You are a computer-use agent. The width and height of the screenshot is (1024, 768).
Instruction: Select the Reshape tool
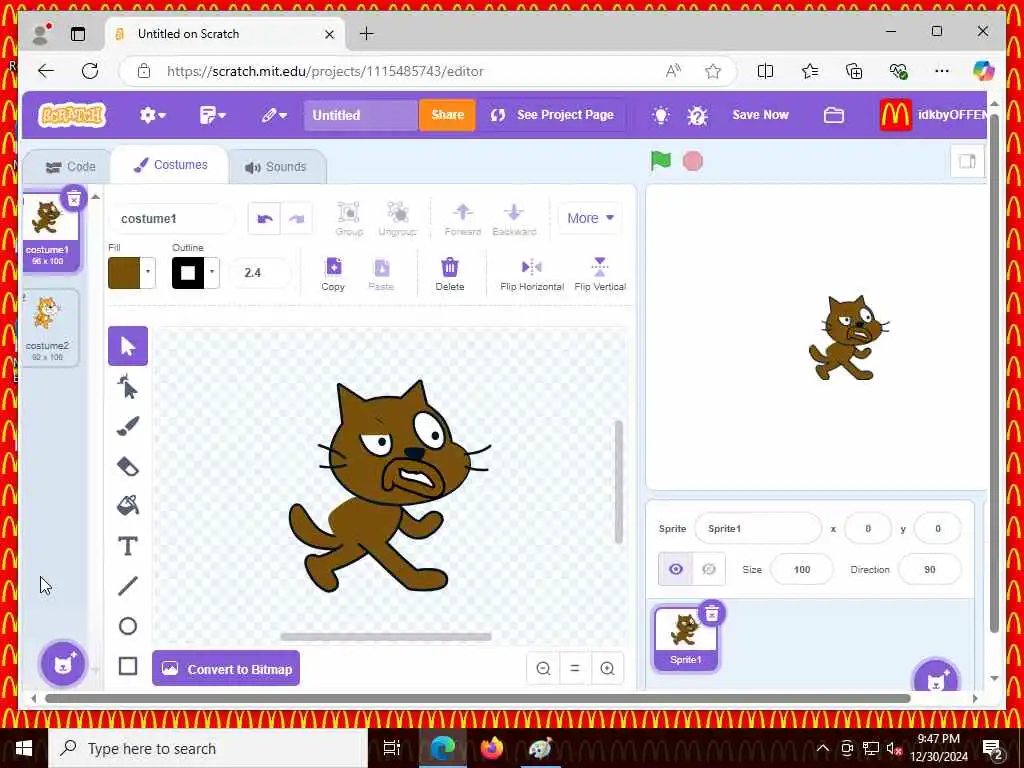click(x=127, y=387)
